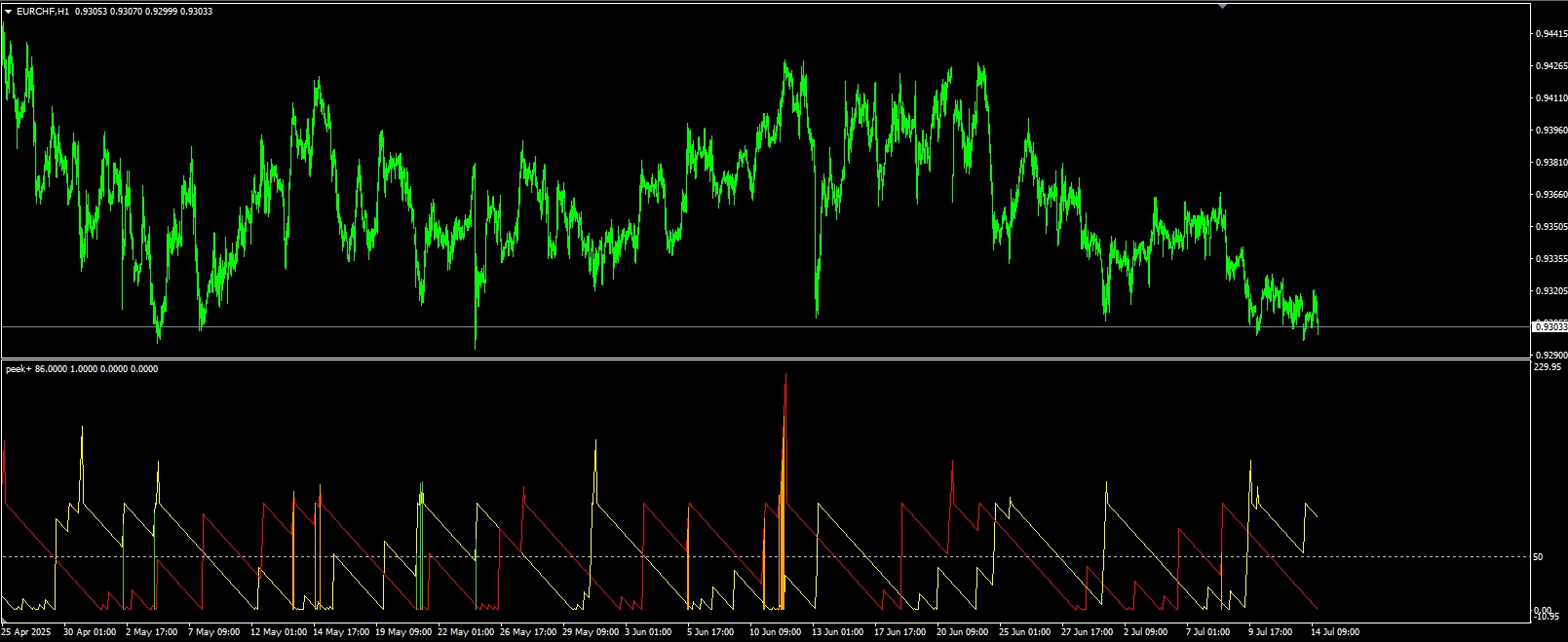Click the 26 May 17:00 time label

pyautogui.click(x=526, y=632)
